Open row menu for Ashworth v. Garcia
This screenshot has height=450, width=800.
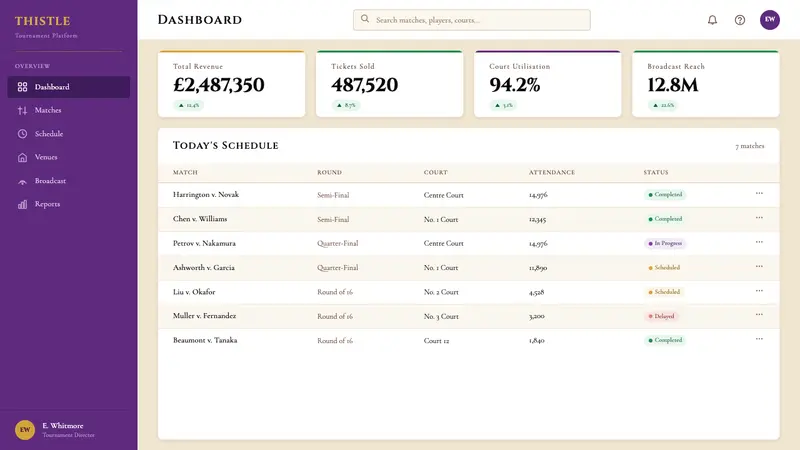pos(759,266)
